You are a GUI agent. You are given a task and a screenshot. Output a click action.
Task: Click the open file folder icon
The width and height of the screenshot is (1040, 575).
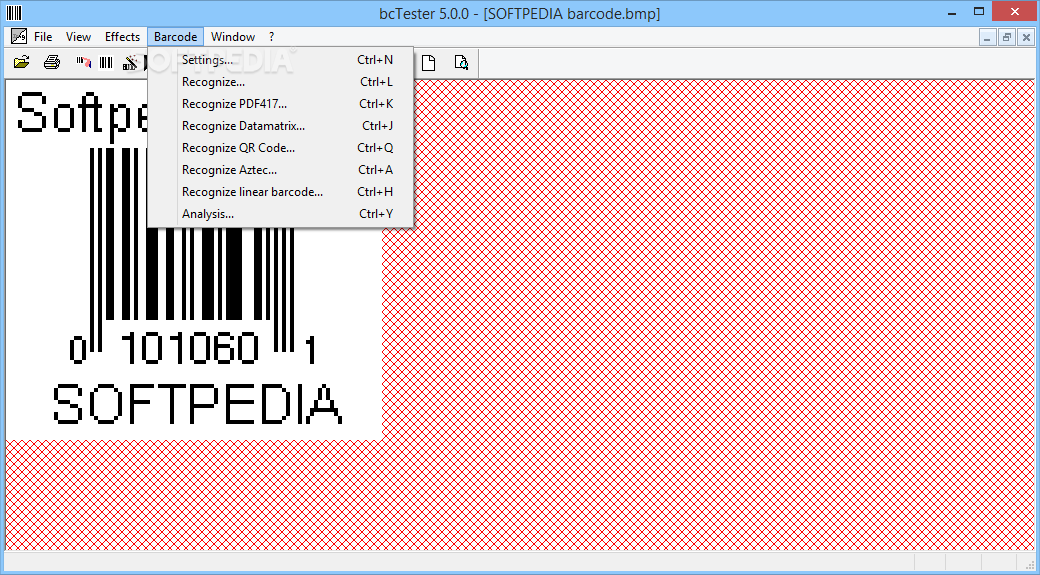(x=22, y=62)
